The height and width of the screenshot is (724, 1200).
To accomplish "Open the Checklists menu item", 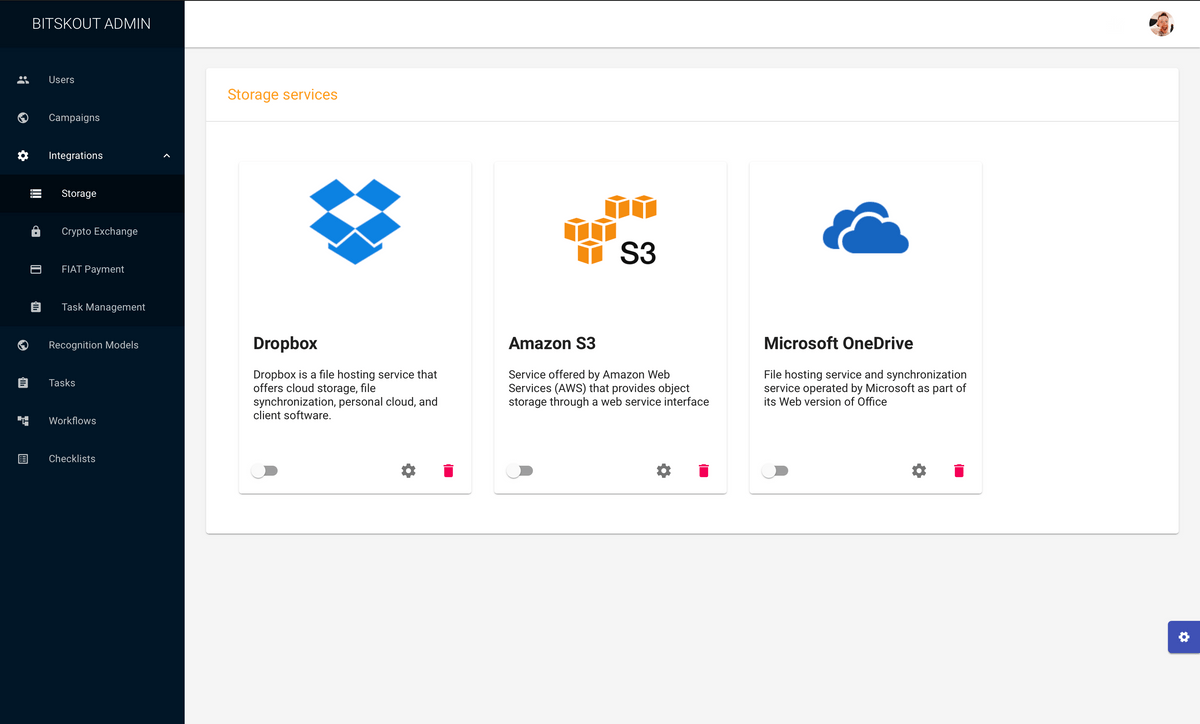I will click(92, 459).
